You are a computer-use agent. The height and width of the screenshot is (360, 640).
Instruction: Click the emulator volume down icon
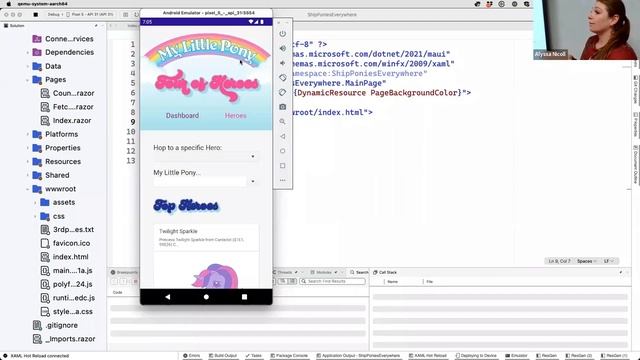click(x=282, y=63)
